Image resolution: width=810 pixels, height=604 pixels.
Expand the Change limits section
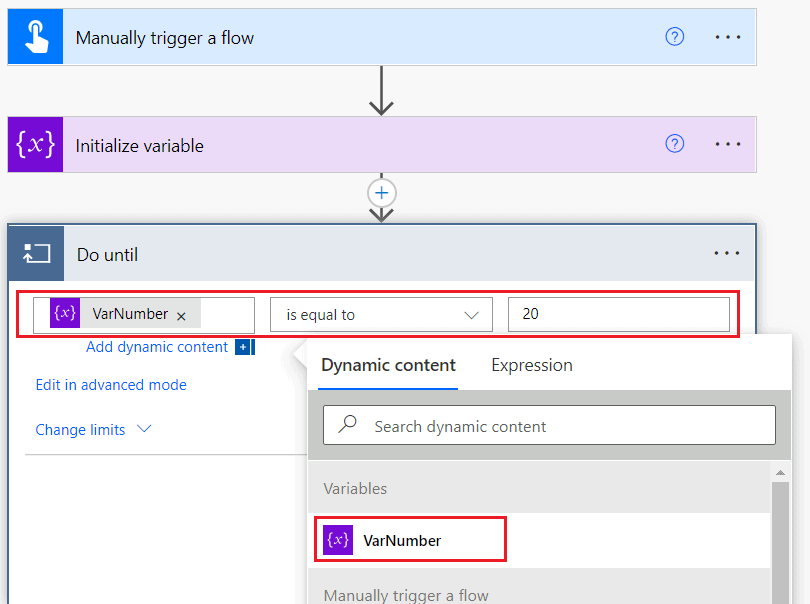click(x=93, y=430)
